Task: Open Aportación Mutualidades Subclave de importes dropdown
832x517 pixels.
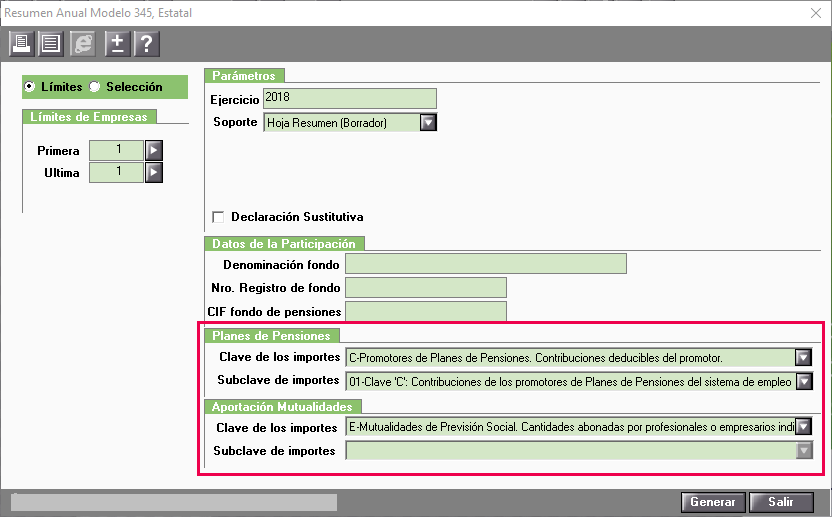Action: pos(804,451)
